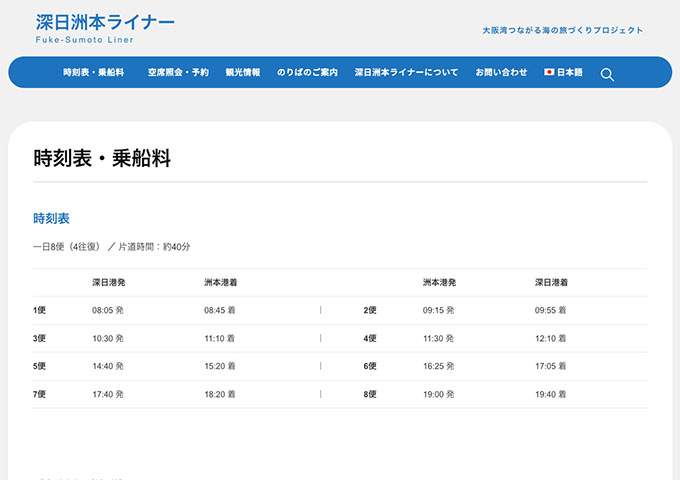
Task: Select the 2便 row label
Action: (x=370, y=310)
